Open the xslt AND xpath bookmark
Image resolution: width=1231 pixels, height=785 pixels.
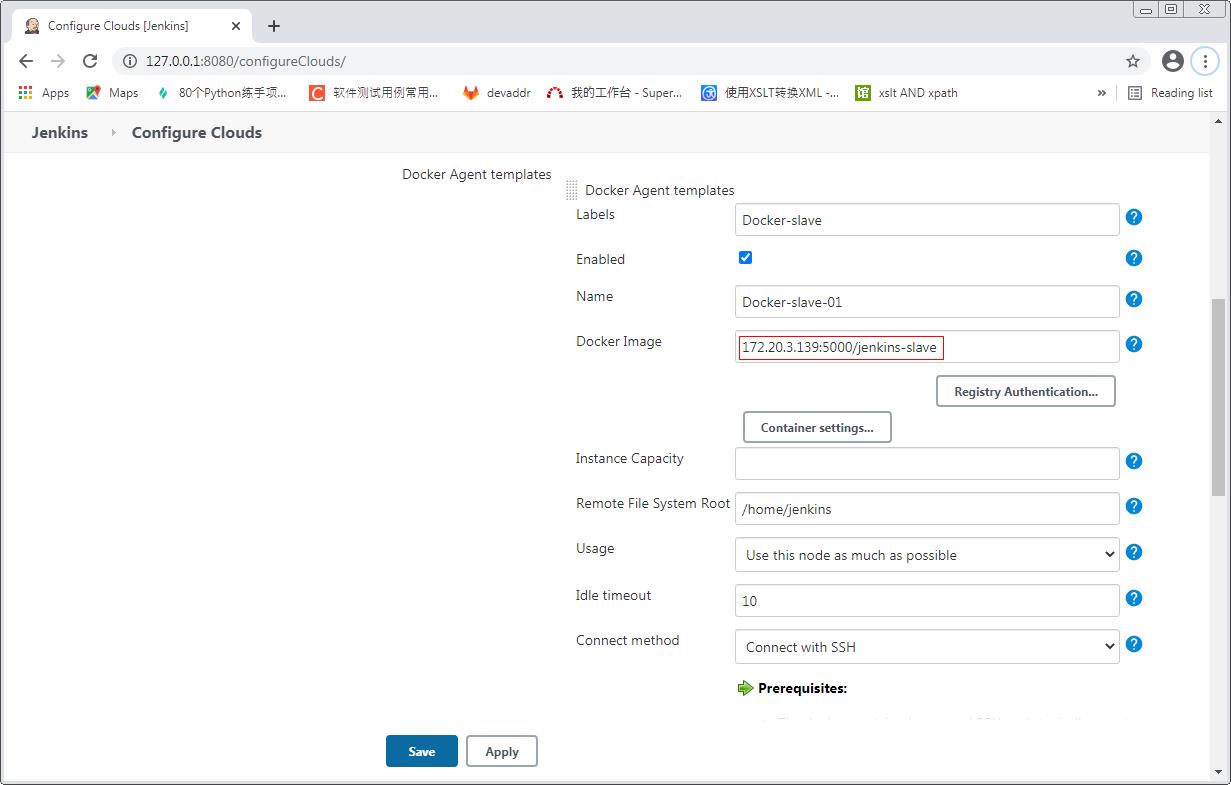906,93
